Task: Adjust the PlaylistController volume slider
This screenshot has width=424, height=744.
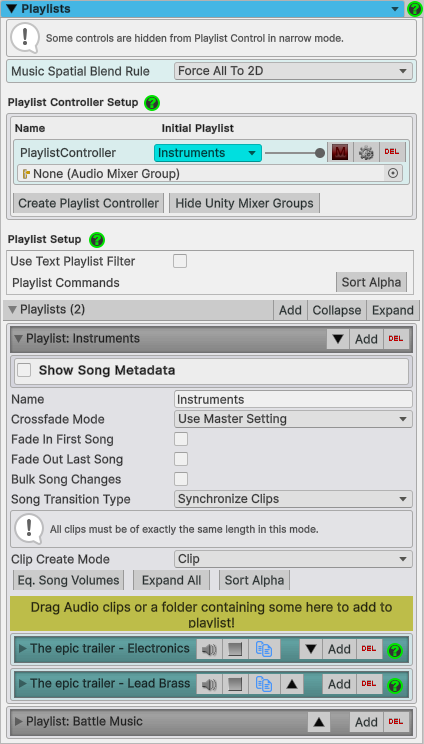Action: click(x=295, y=153)
